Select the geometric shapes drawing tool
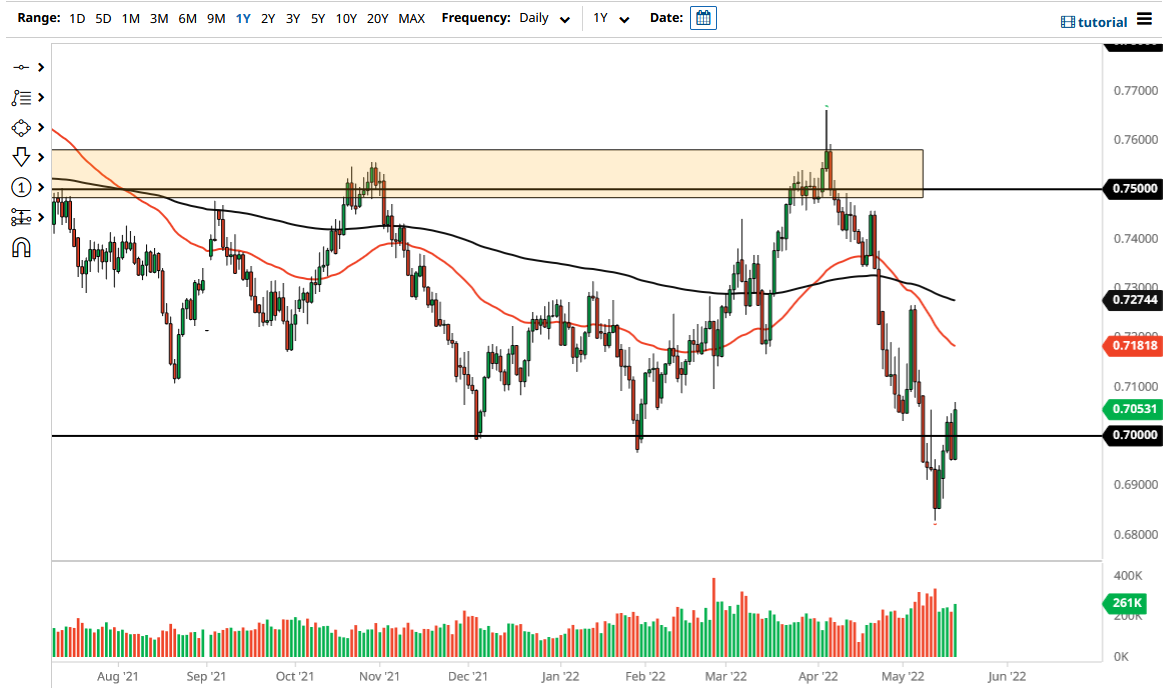 (x=22, y=127)
